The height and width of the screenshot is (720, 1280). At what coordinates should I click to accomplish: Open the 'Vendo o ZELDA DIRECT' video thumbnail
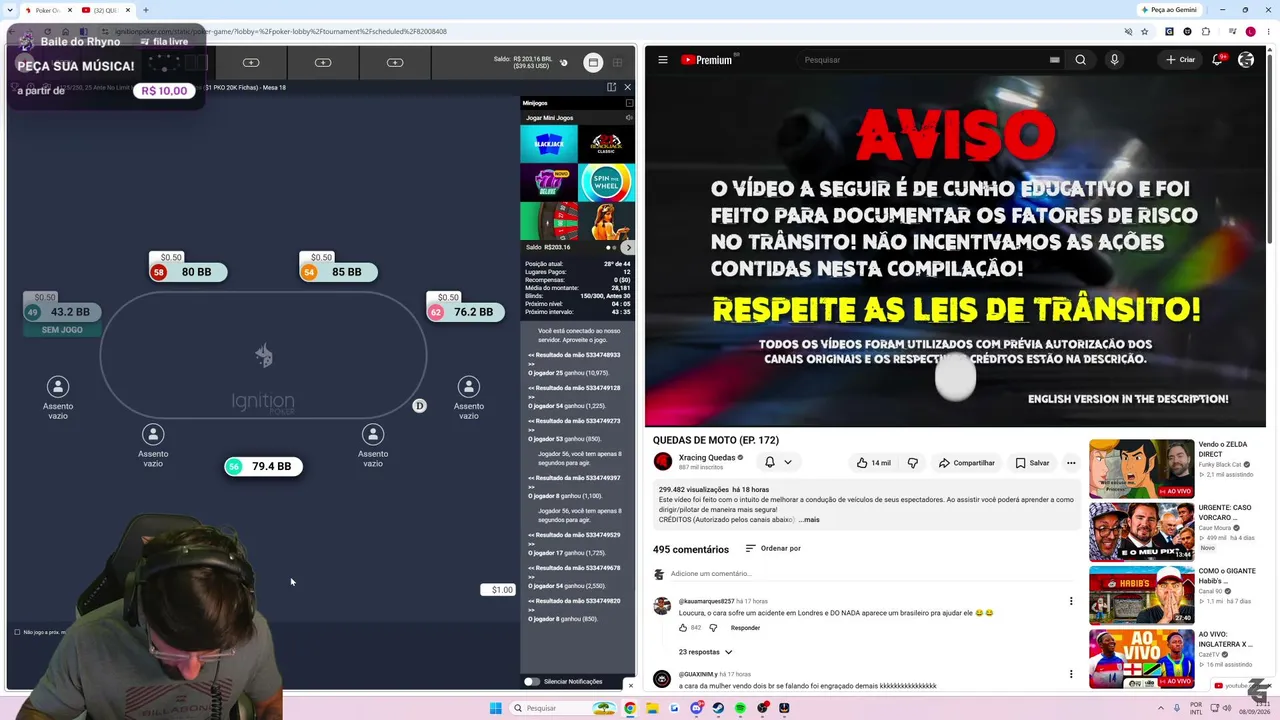click(1142, 469)
